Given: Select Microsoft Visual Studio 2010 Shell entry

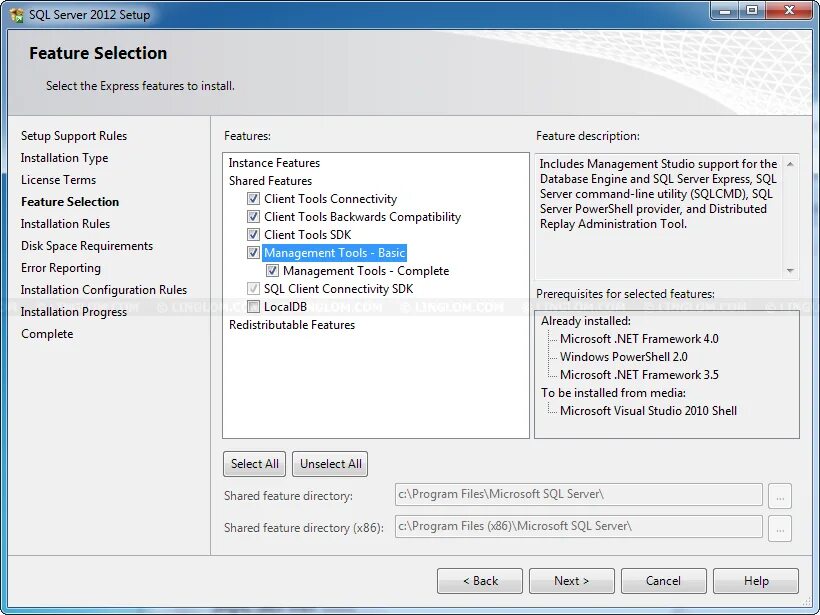Looking at the screenshot, I should click(x=648, y=411).
